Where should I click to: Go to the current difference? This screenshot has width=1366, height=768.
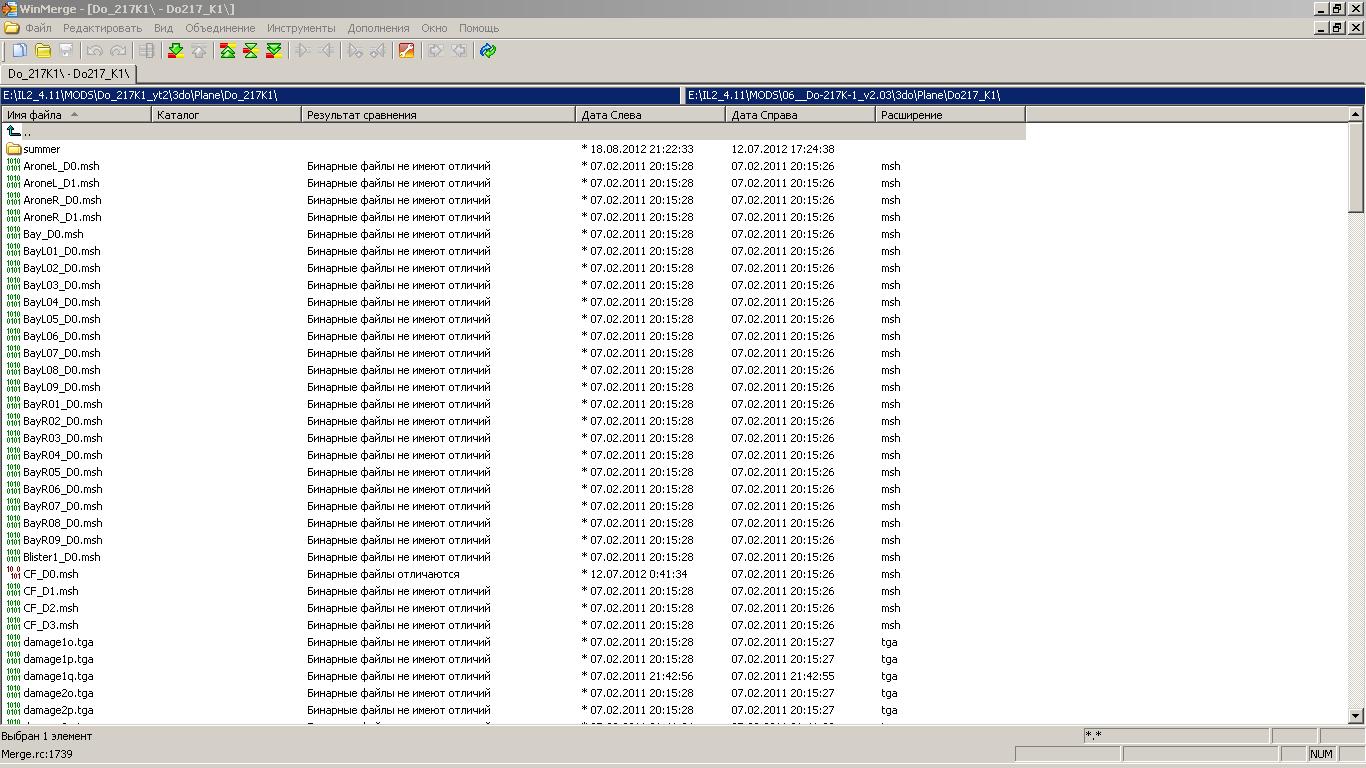(250, 51)
